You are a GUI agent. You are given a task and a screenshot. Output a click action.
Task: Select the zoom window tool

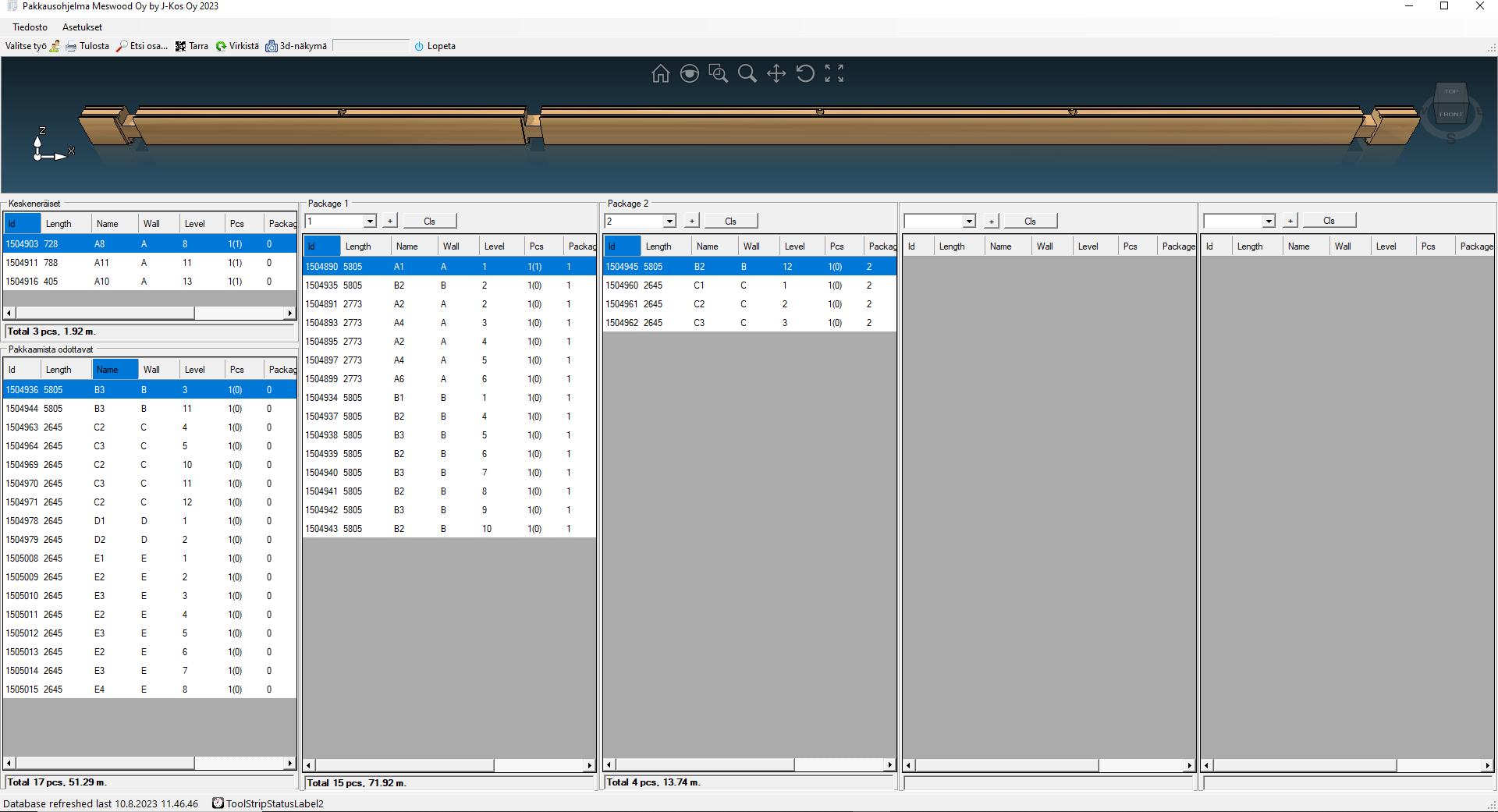coord(718,73)
